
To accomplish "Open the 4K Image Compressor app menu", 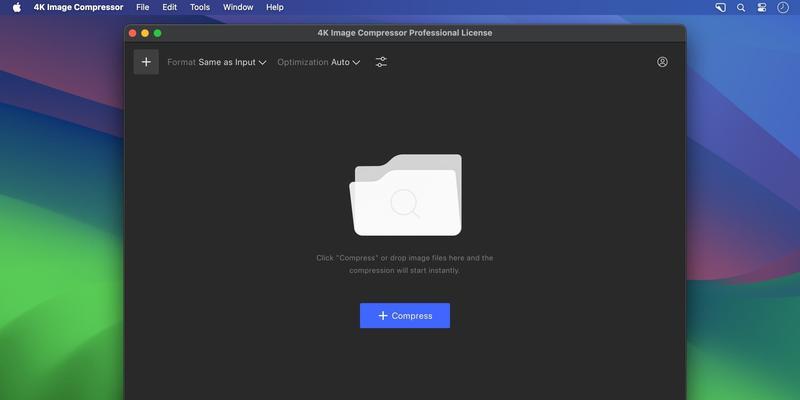I will coord(78,7).
